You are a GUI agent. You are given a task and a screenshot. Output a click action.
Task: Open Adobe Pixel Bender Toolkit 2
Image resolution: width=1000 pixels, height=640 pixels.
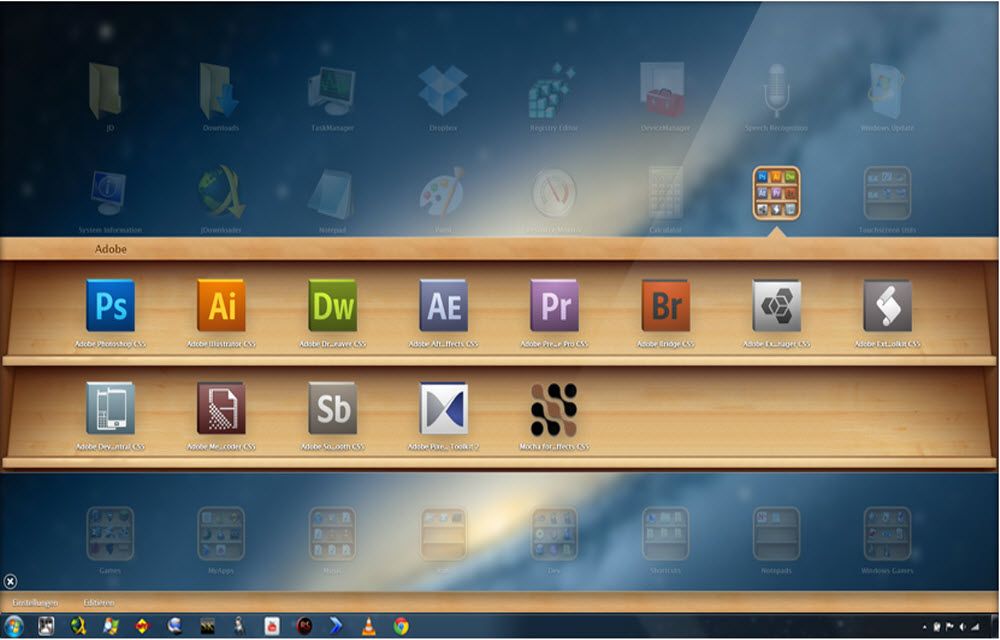pos(443,408)
